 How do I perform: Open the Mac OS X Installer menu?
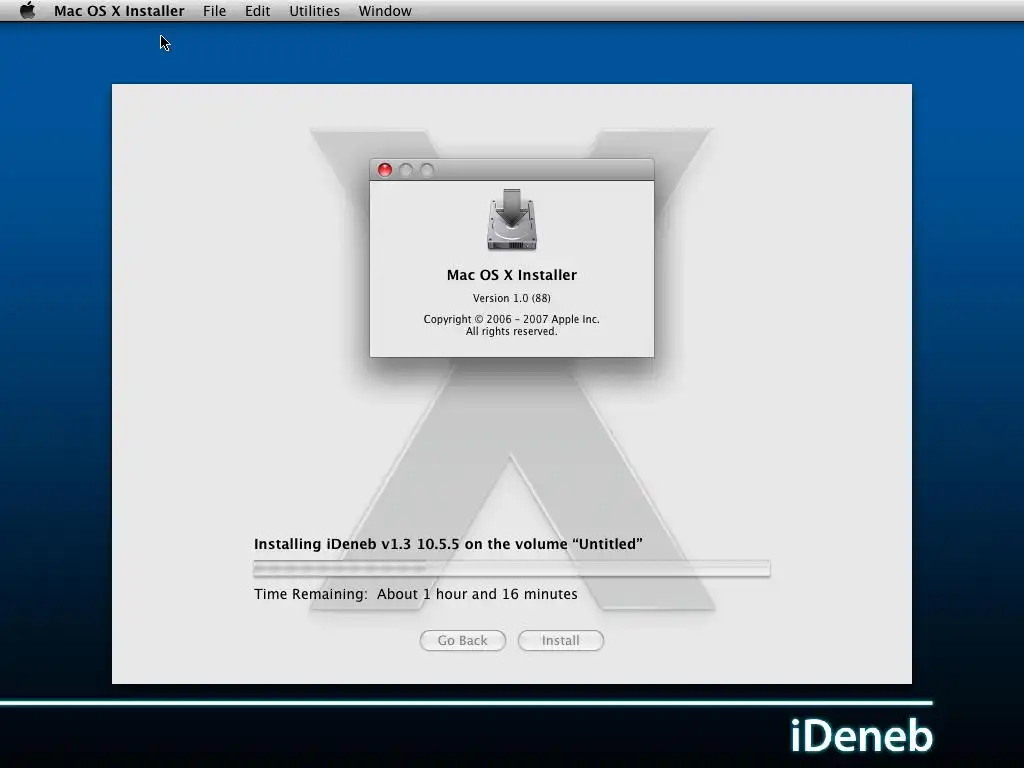(x=119, y=11)
